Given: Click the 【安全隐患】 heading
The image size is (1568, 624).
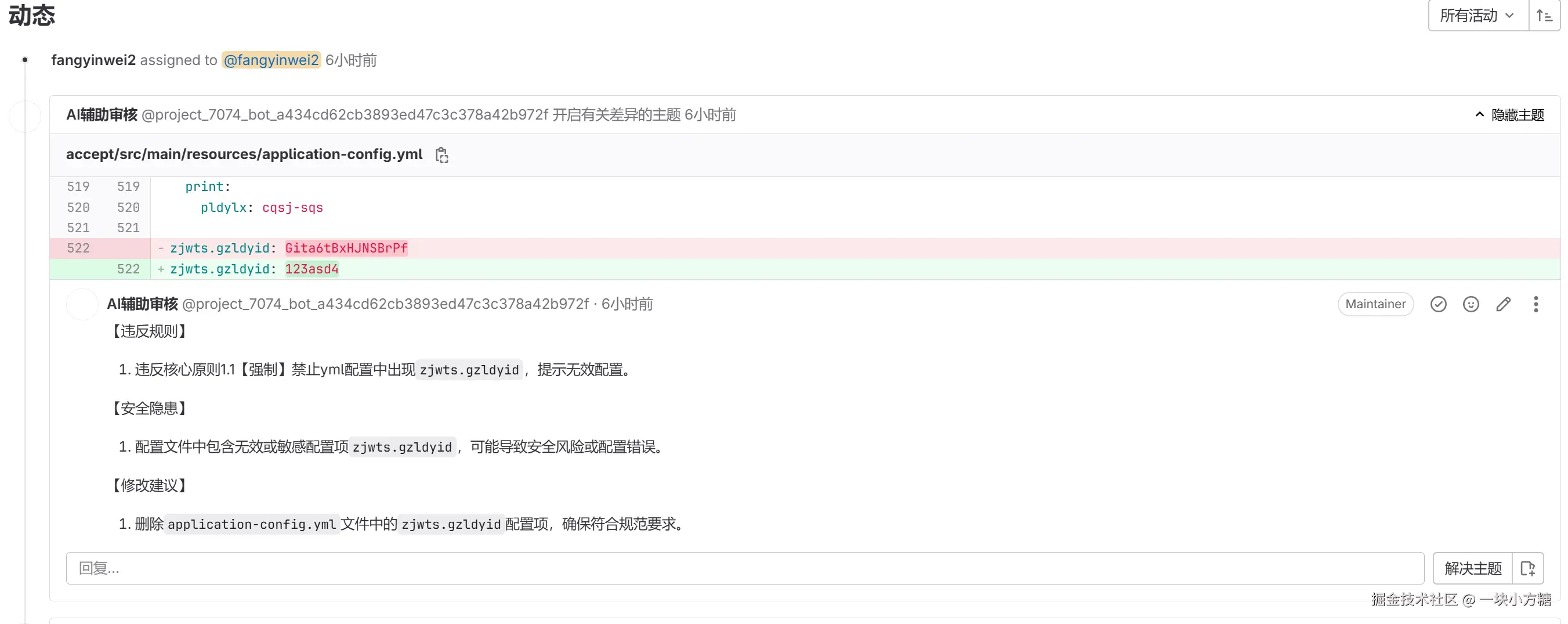Looking at the screenshot, I should [149, 407].
